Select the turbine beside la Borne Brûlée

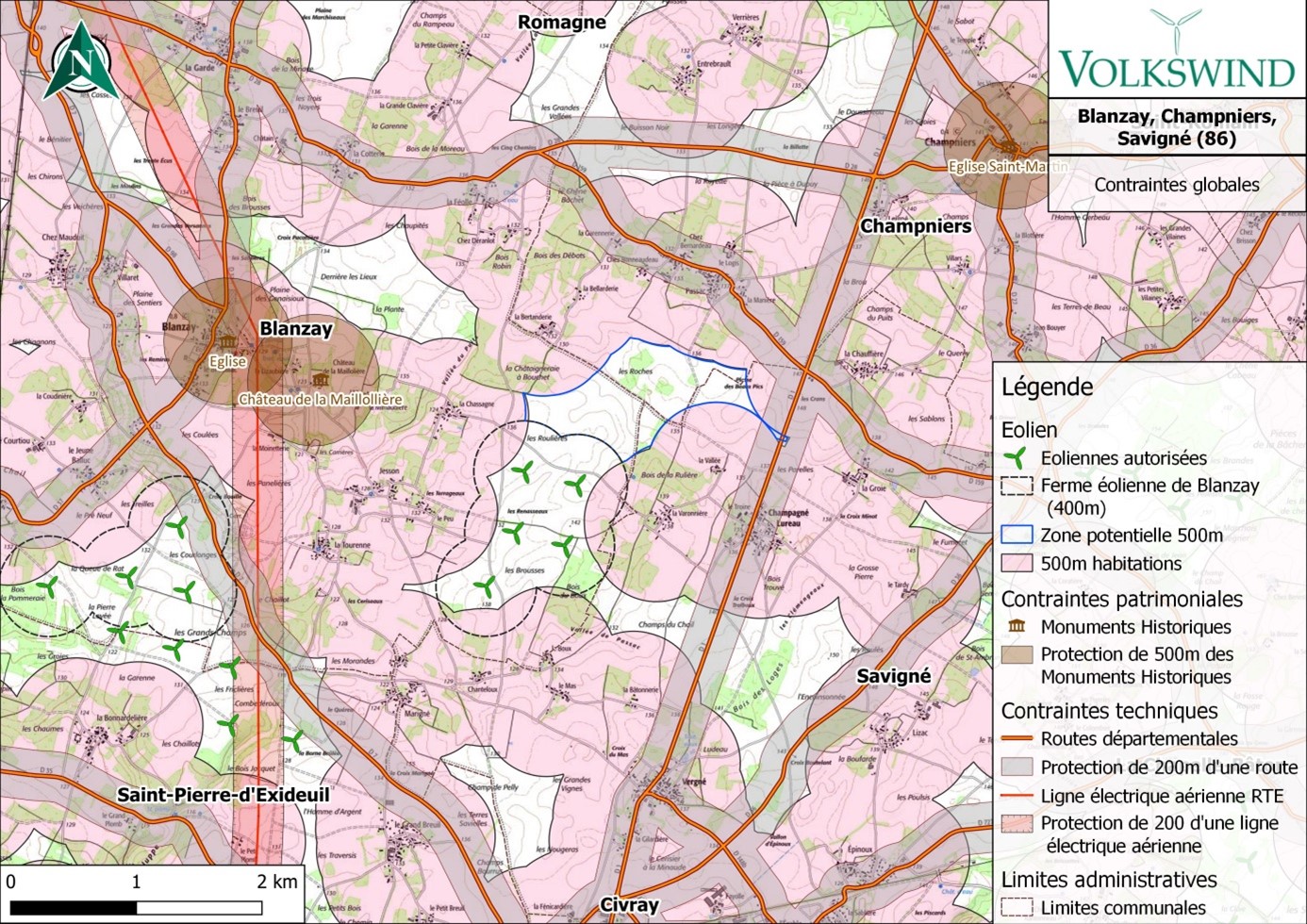(293, 741)
